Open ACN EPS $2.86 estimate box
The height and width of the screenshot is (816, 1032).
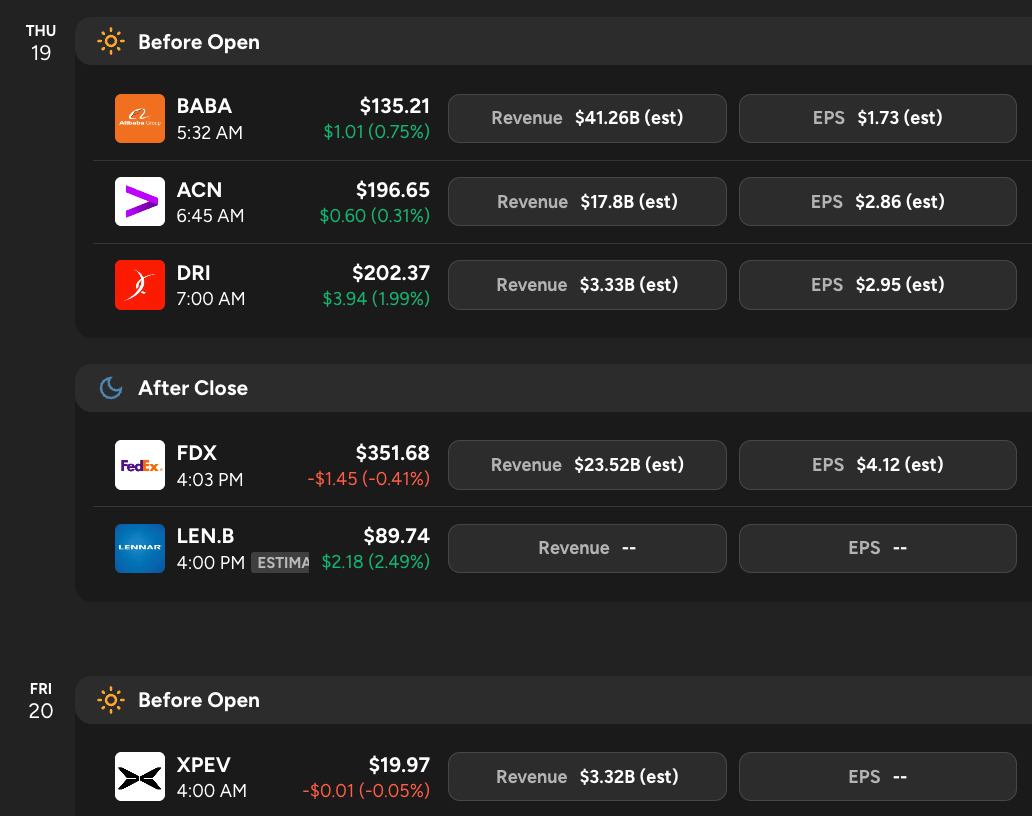pos(877,201)
